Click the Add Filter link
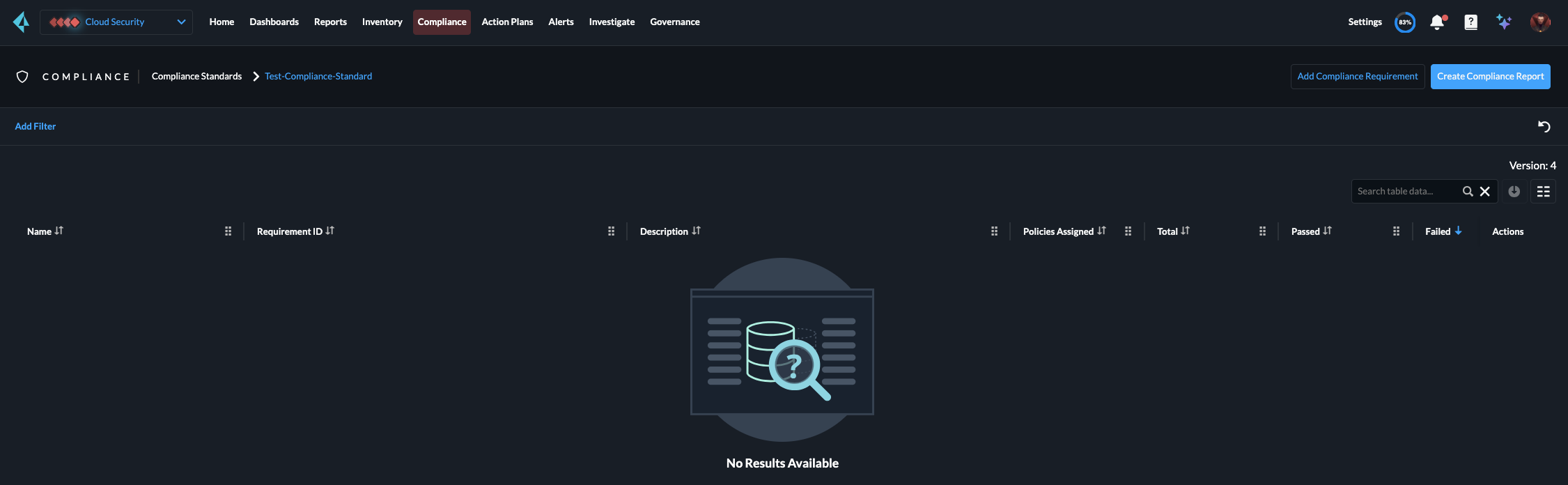 [x=36, y=126]
